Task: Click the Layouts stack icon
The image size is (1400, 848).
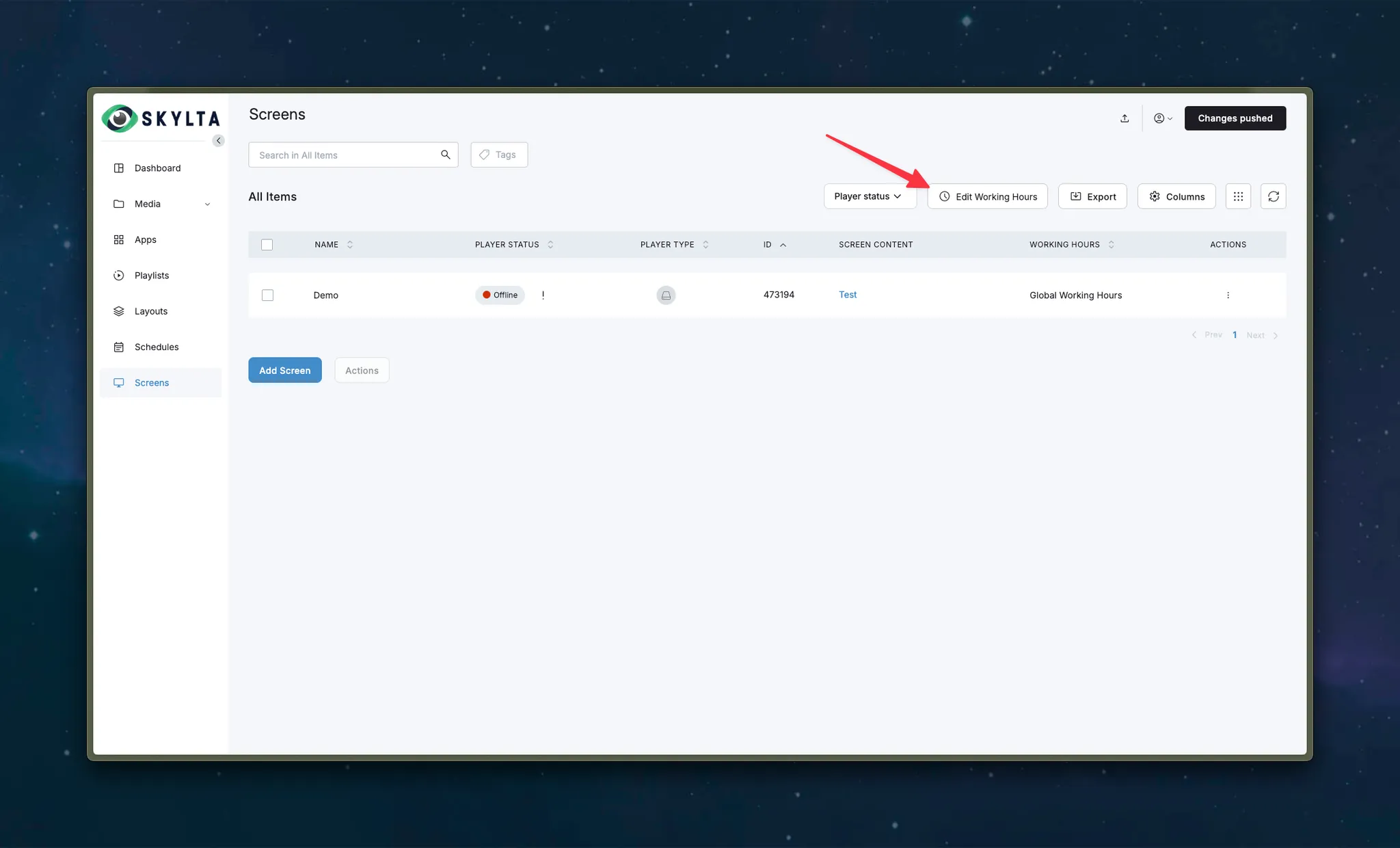Action: [x=119, y=311]
